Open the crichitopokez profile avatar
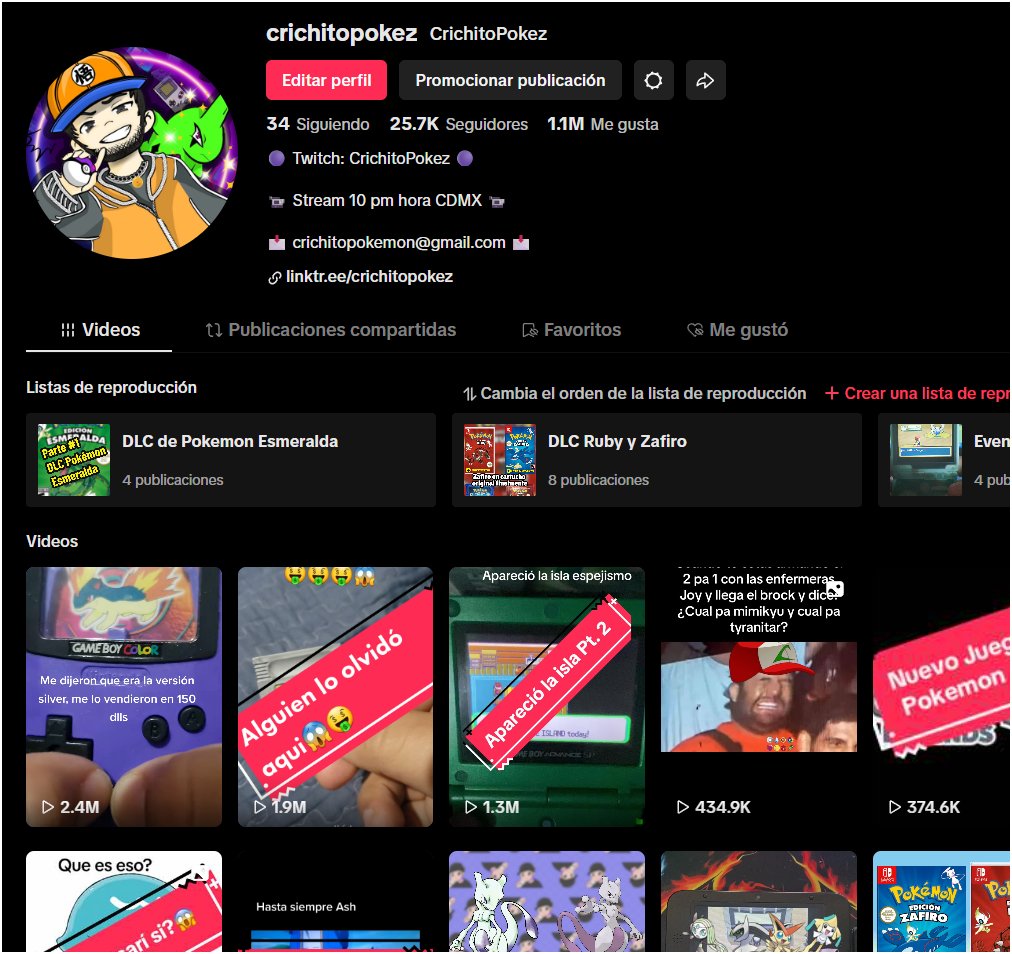 coord(132,152)
